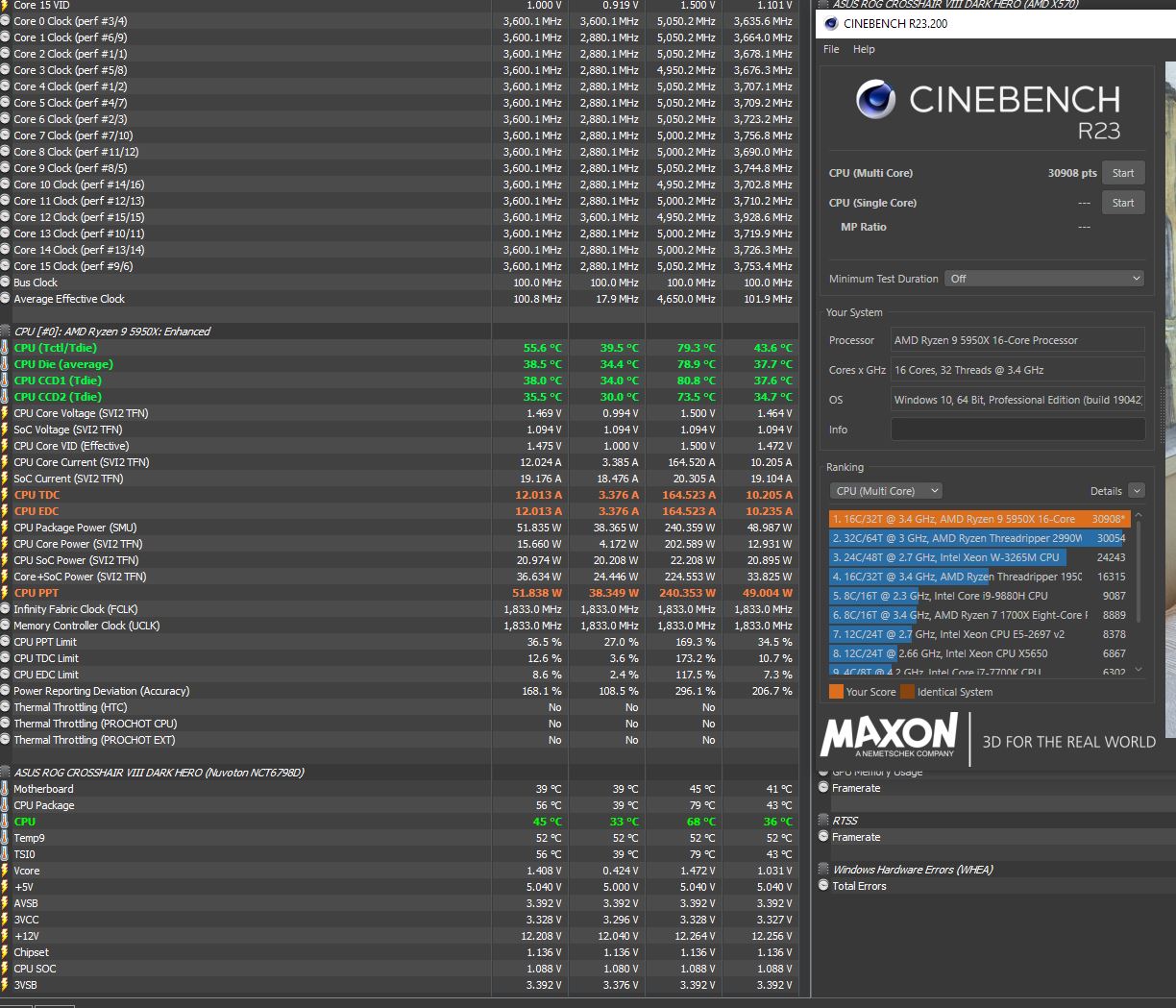Viewport: 1176px width, 1008px height.
Task: Click inside the Info input field
Action: pos(1017,430)
